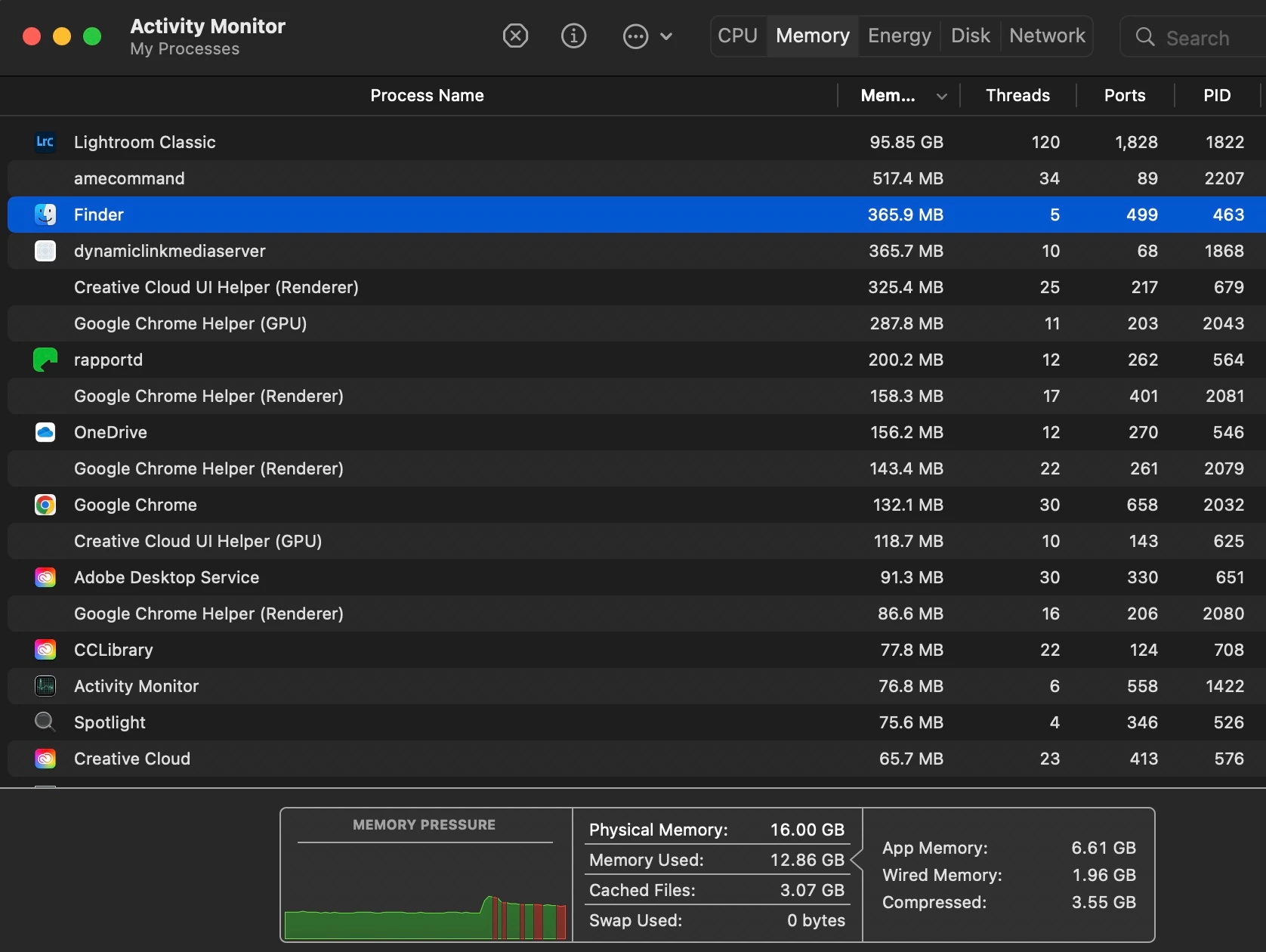Sort by the PID column header

coord(1217,95)
